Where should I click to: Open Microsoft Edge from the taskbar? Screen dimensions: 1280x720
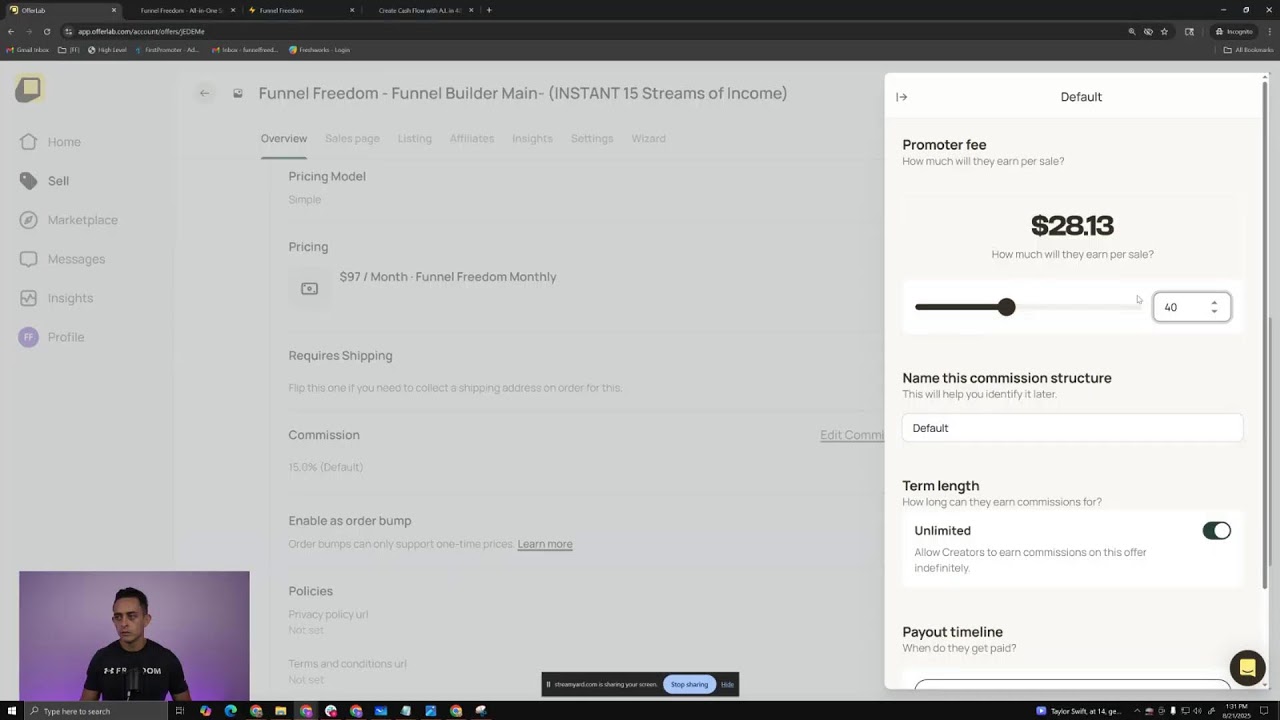231,711
